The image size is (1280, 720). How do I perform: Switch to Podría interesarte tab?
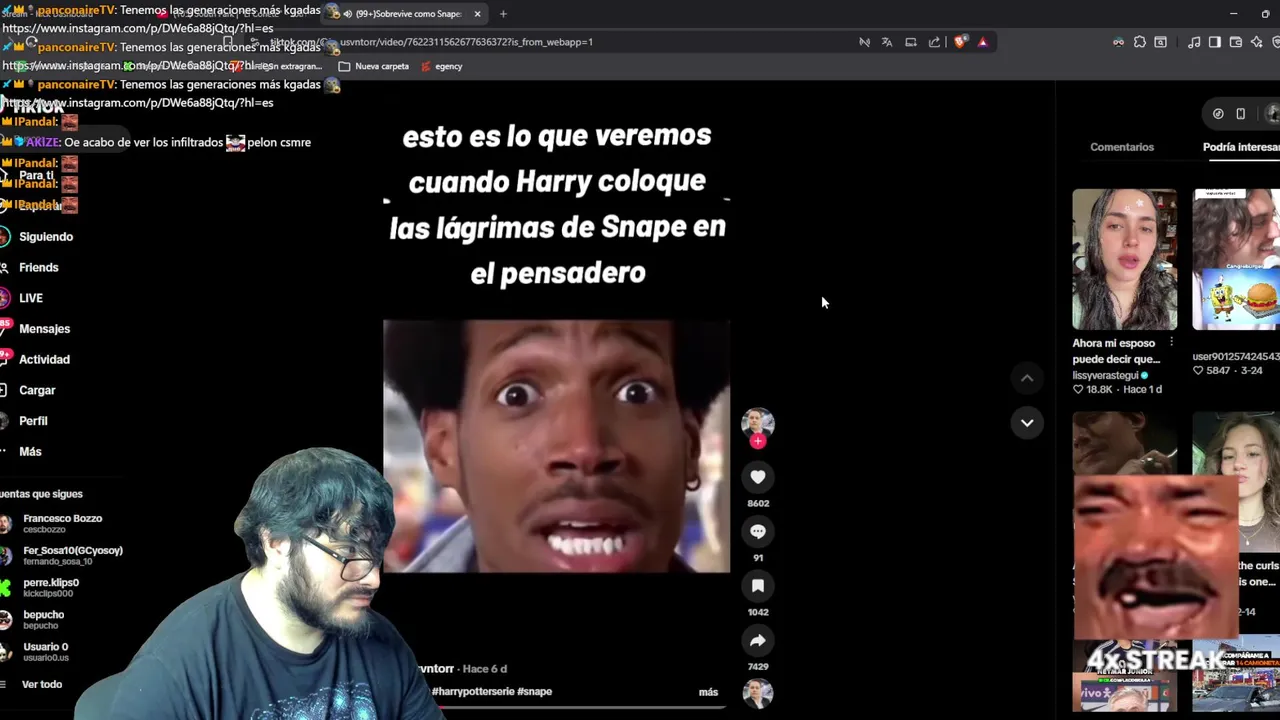pos(1241,147)
